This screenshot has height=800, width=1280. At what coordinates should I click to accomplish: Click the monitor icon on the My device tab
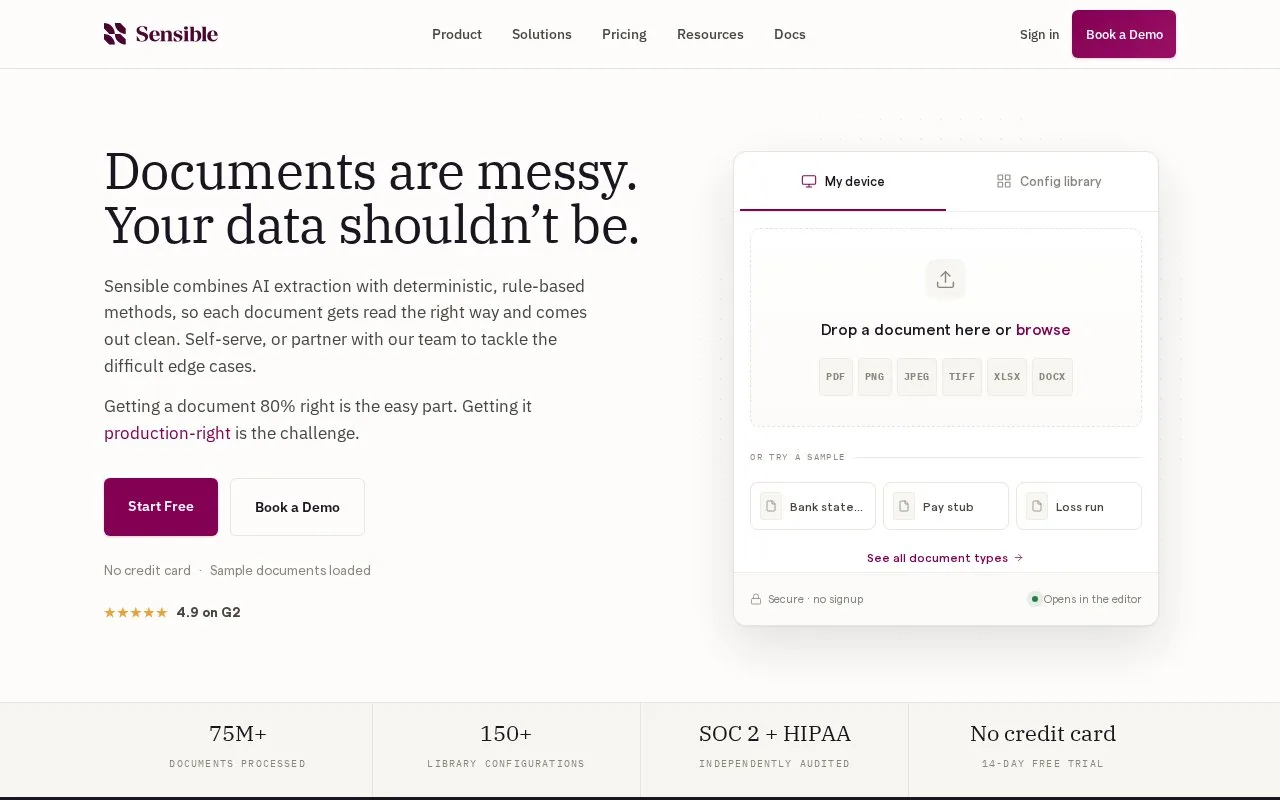coord(809,181)
